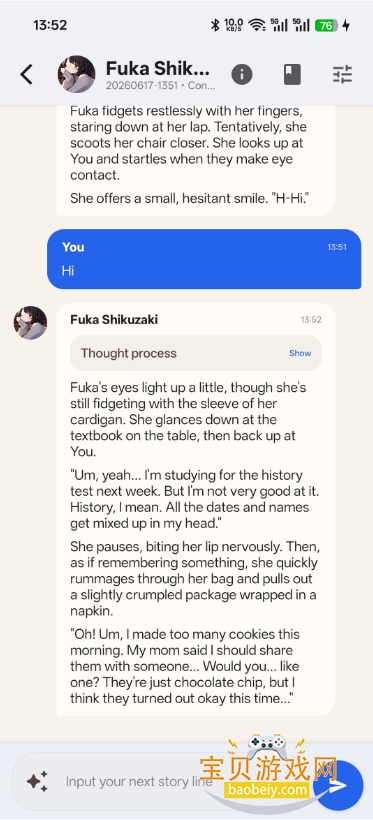Screen dimensions: 373x820
Task: Select your blue 'Hi' message bubble
Action: coord(204,259)
